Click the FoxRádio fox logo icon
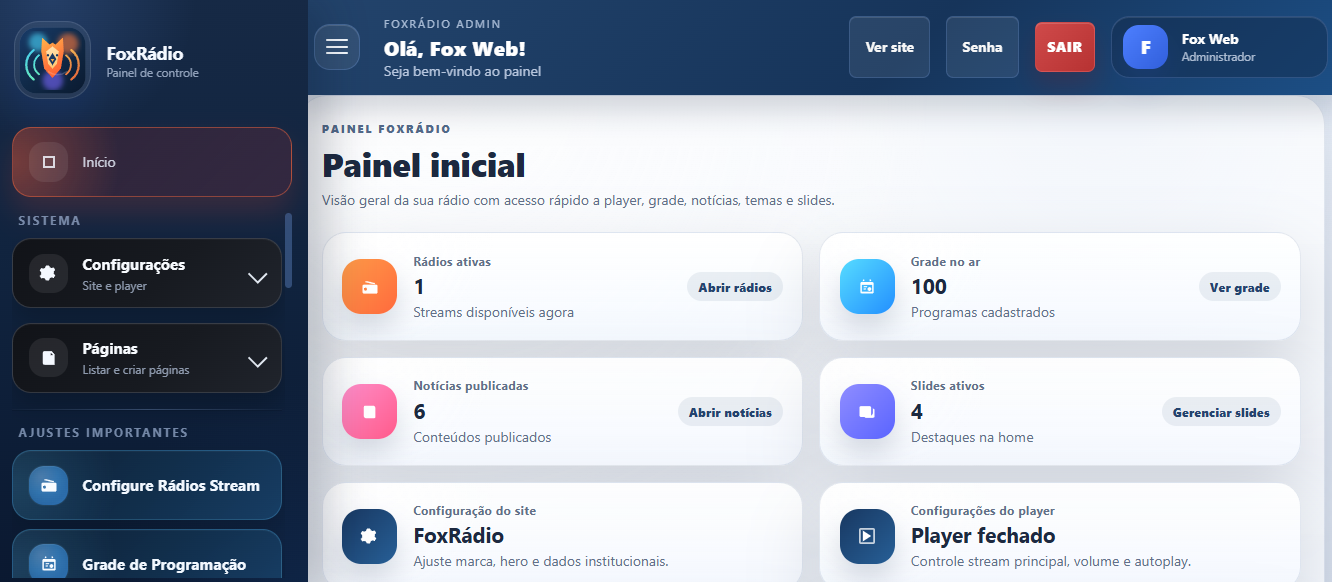 [x=52, y=60]
